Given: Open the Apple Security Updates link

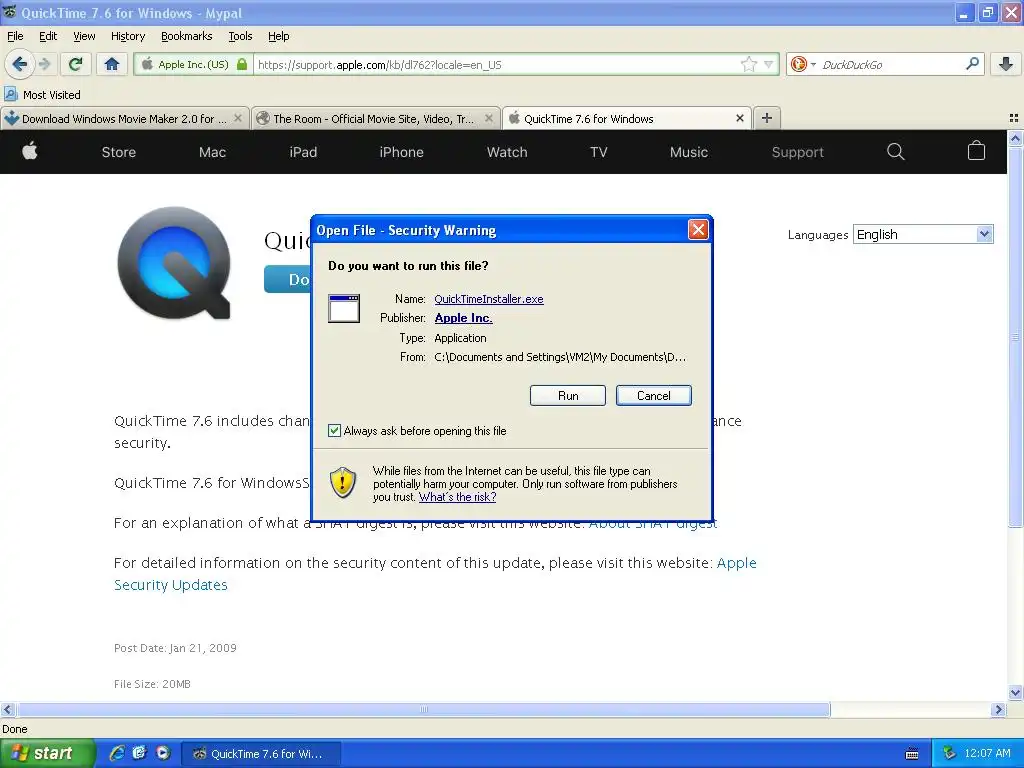Looking at the screenshot, I should tap(435, 573).
